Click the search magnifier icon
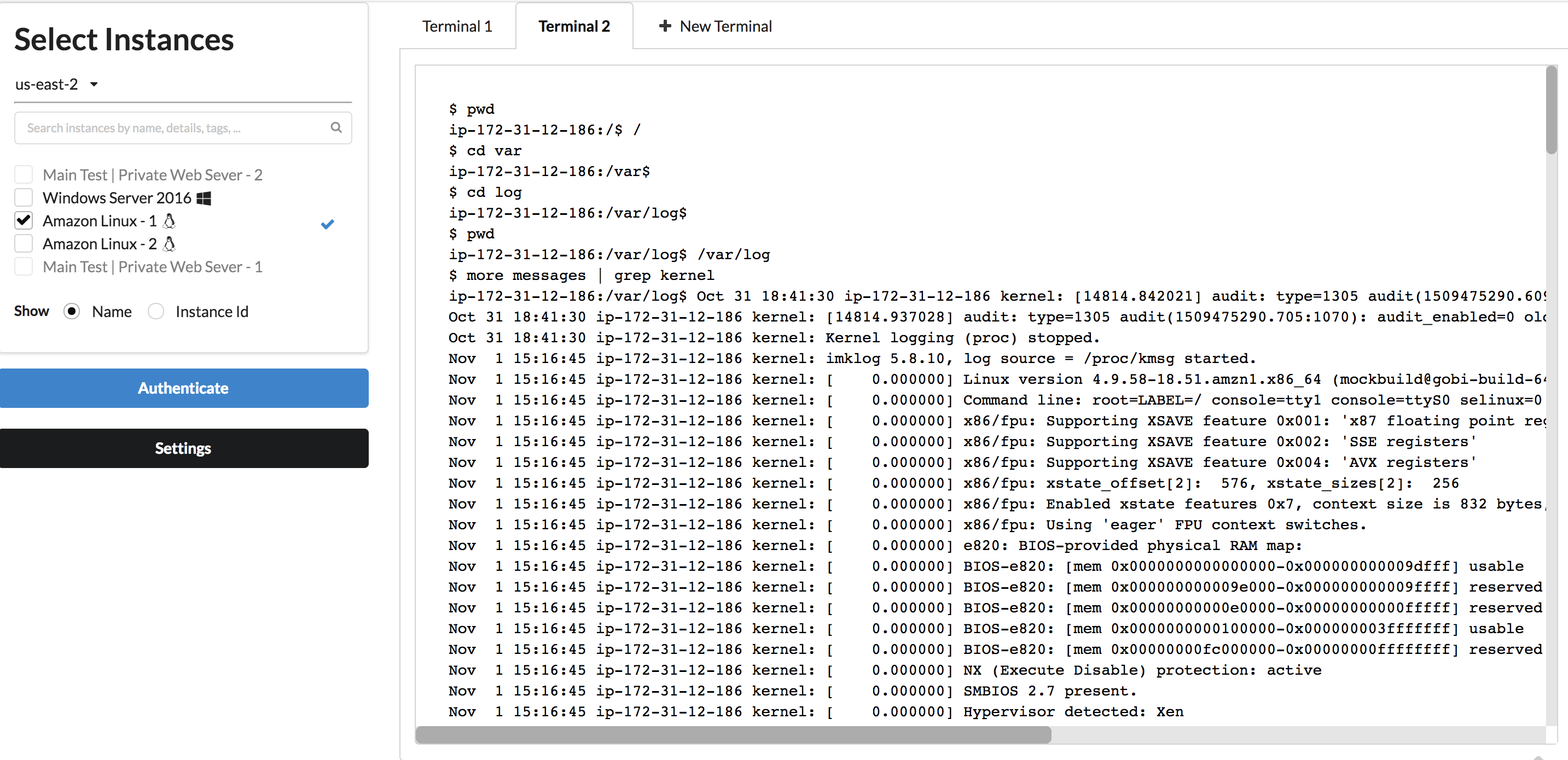 tap(336, 128)
